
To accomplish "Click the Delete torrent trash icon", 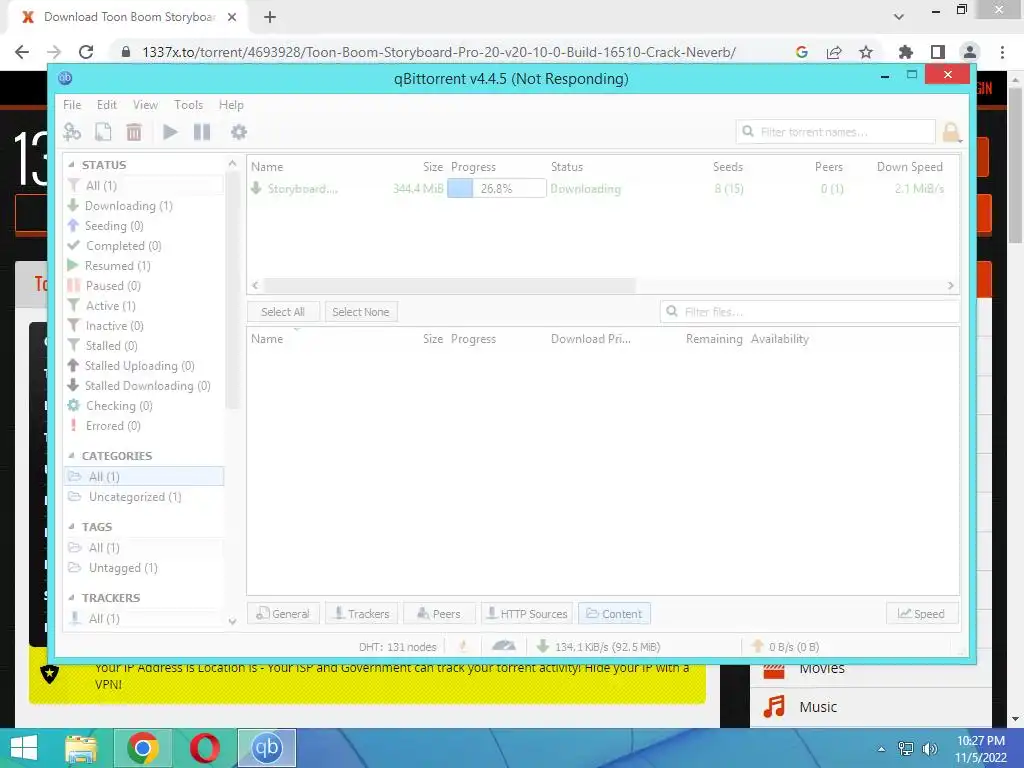I will click(134, 132).
